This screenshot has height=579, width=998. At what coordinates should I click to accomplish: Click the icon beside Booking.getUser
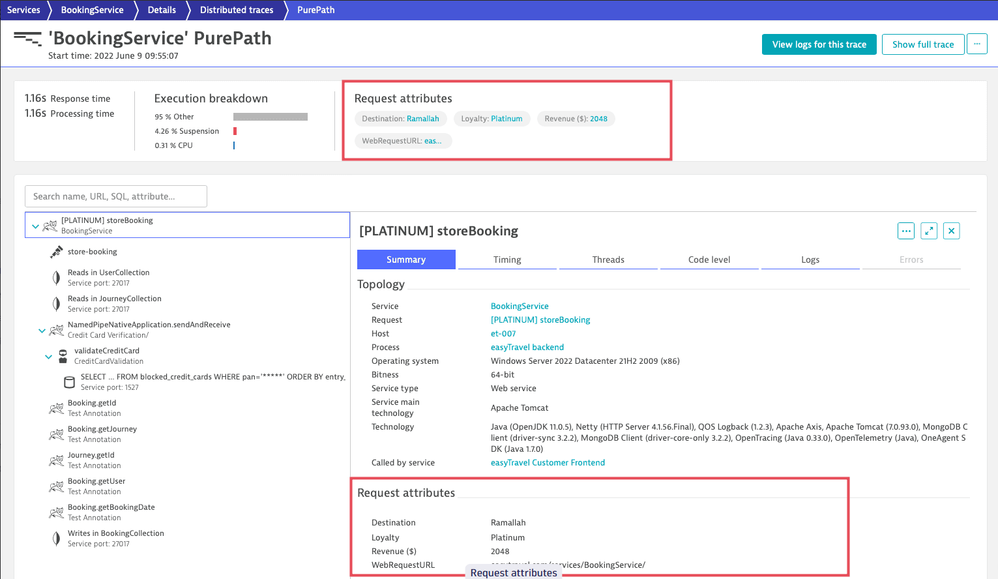[57, 487]
